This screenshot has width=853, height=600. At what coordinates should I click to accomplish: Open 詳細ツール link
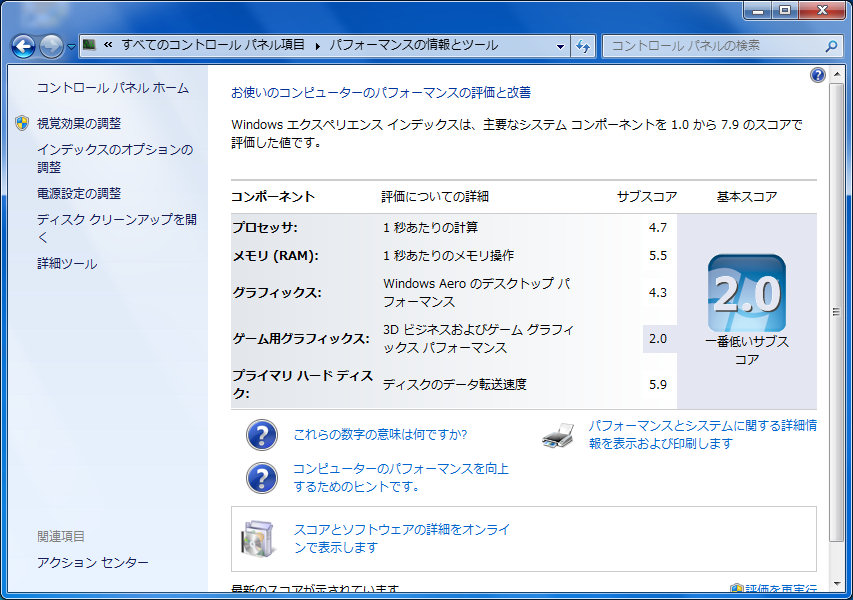[x=67, y=264]
